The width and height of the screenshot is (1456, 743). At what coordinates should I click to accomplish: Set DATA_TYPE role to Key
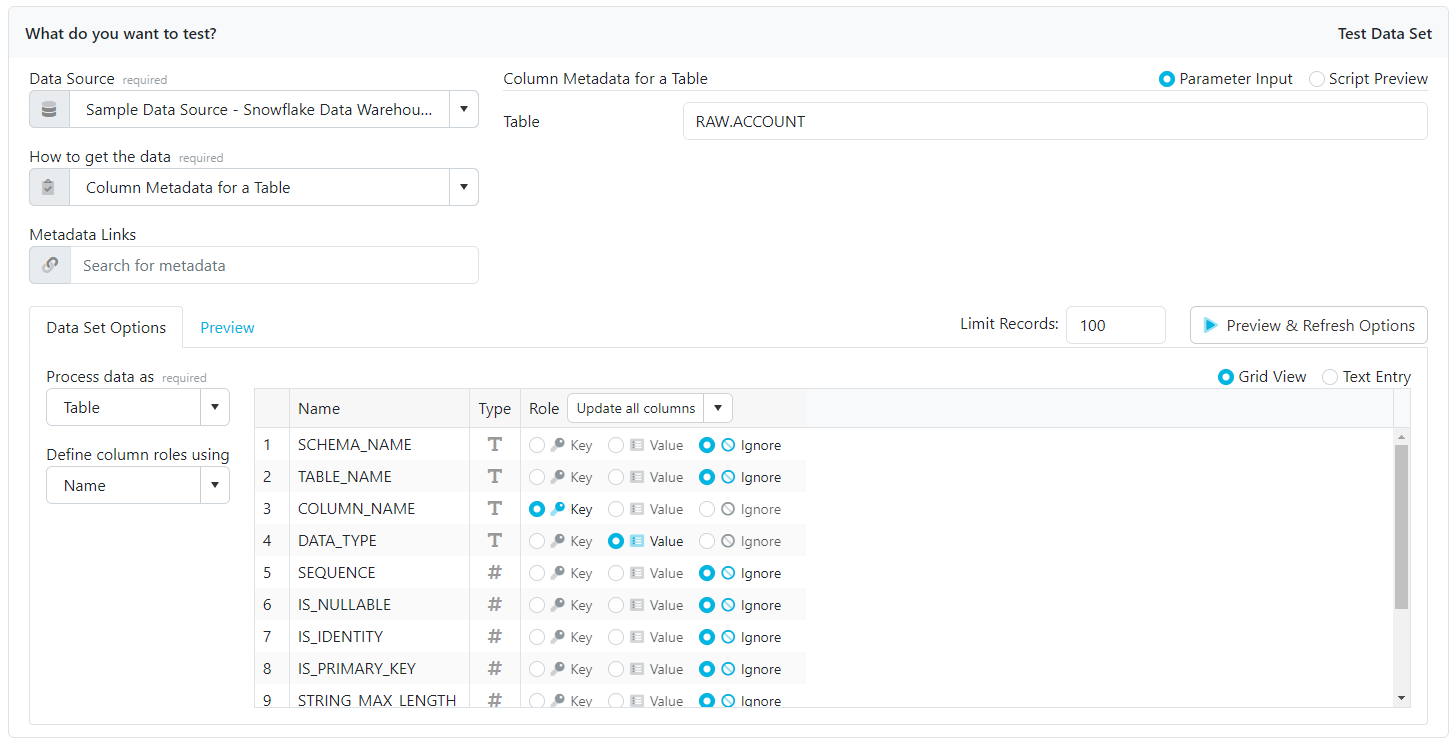(x=537, y=541)
